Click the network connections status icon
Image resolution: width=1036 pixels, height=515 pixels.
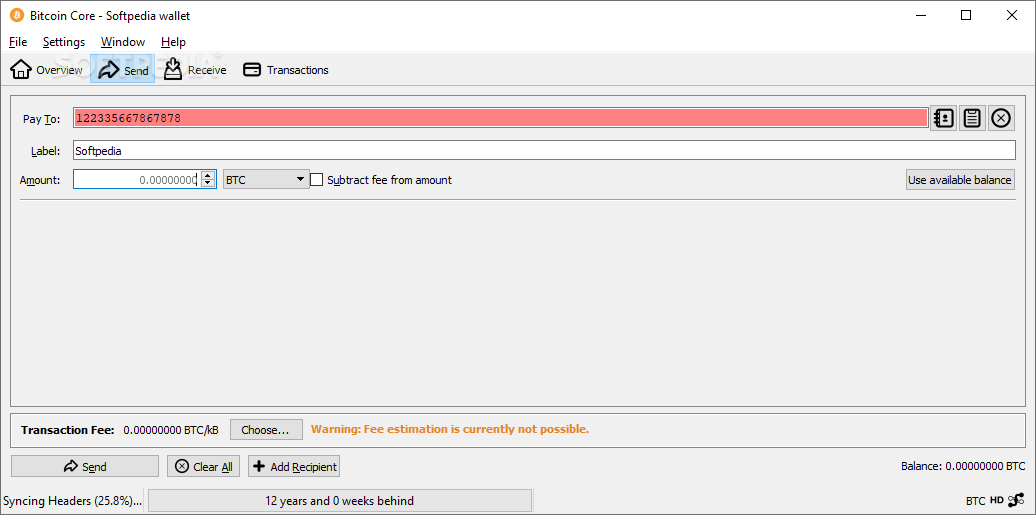1017,500
